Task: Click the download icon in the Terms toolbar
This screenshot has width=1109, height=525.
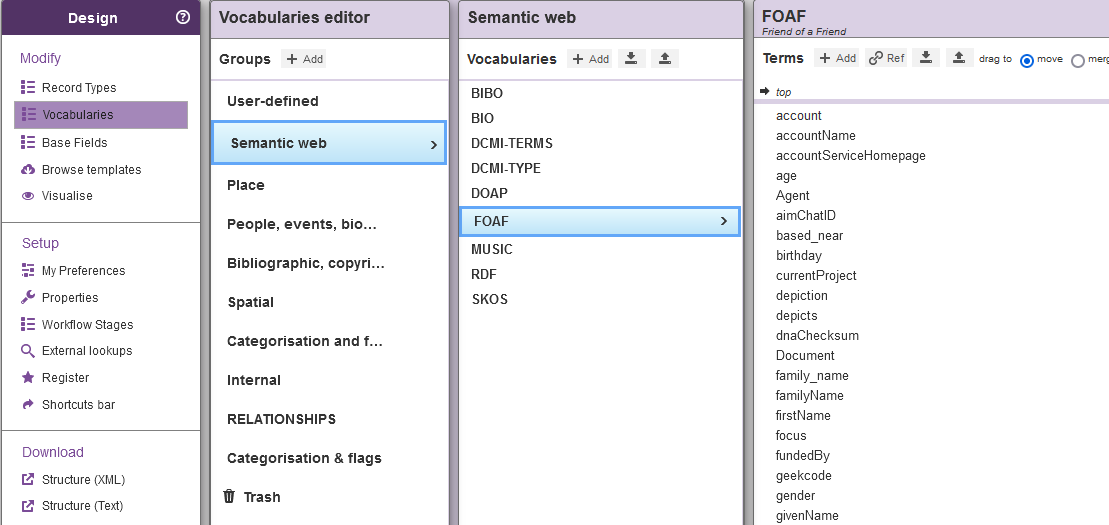Action: (925, 58)
